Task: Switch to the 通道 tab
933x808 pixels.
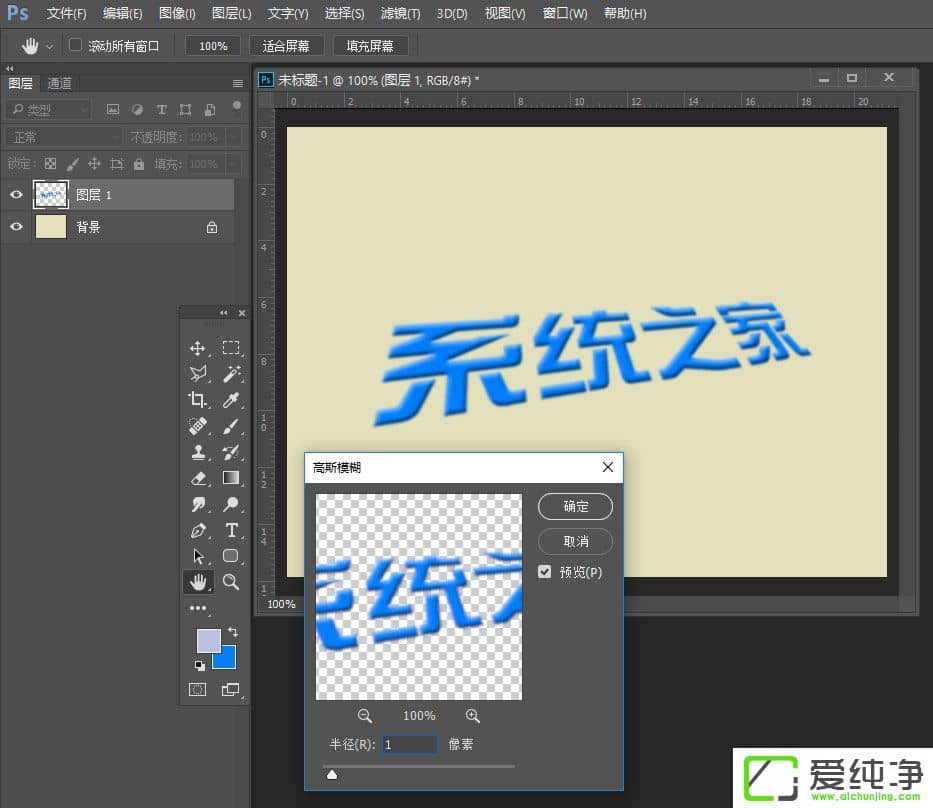Action: pyautogui.click(x=60, y=83)
